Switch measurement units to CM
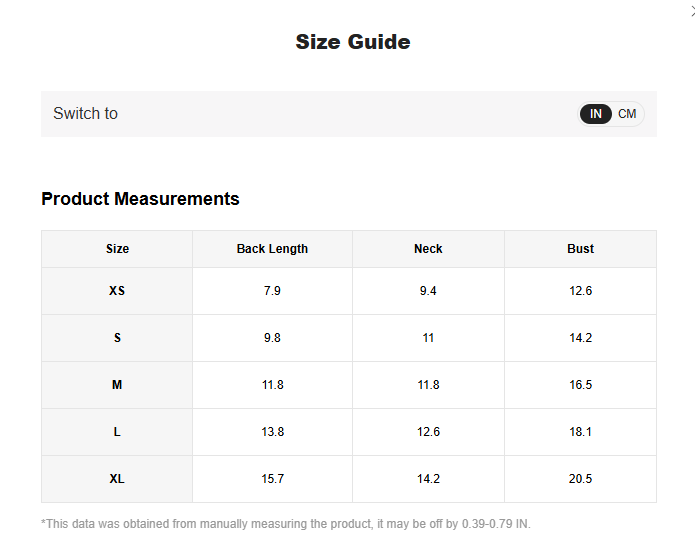The width and height of the screenshot is (695, 545). click(627, 114)
